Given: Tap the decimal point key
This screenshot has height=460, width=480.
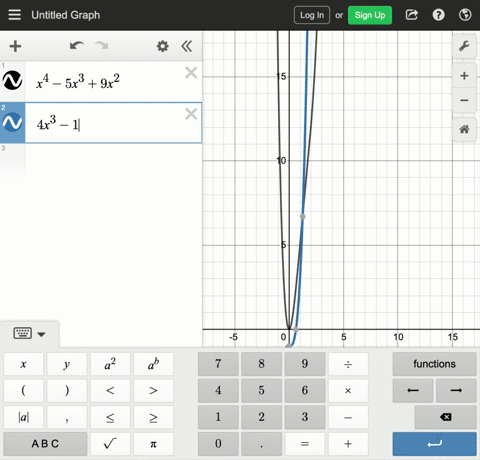Looking at the screenshot, I should pyautogui.click(x=262, y=444).
